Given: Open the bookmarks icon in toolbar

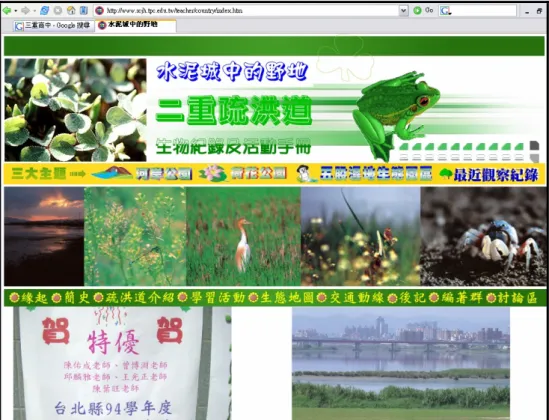Looking at the screenshot, I should pos(84,10).
